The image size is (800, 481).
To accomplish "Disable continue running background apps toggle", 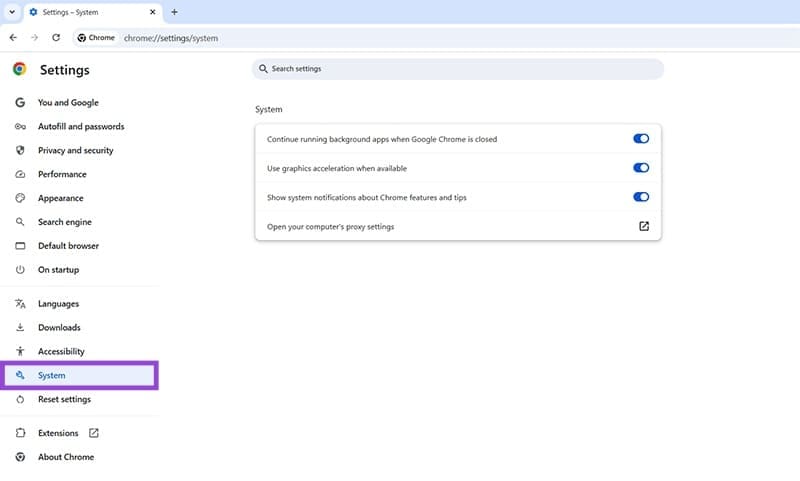I will tap(641, 139).
